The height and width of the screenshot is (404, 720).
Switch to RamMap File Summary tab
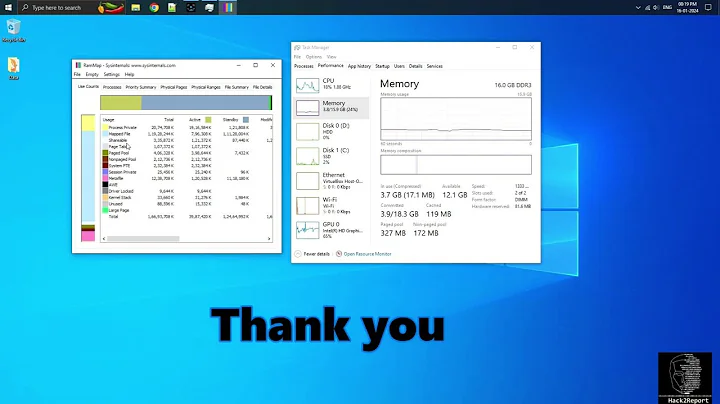(236, 87)
